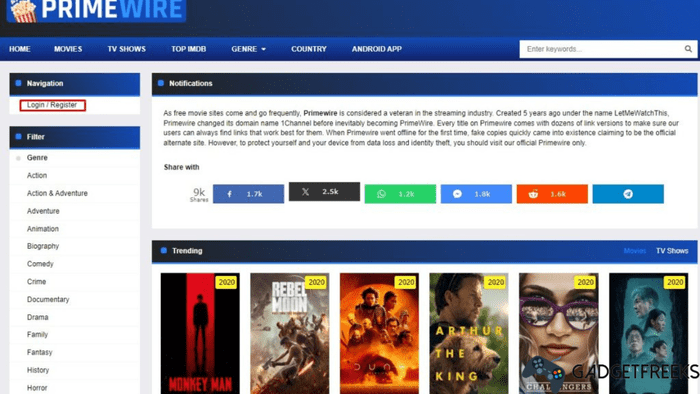Share on Facebook button
The image size is (700, 394).
coord(248,194)
